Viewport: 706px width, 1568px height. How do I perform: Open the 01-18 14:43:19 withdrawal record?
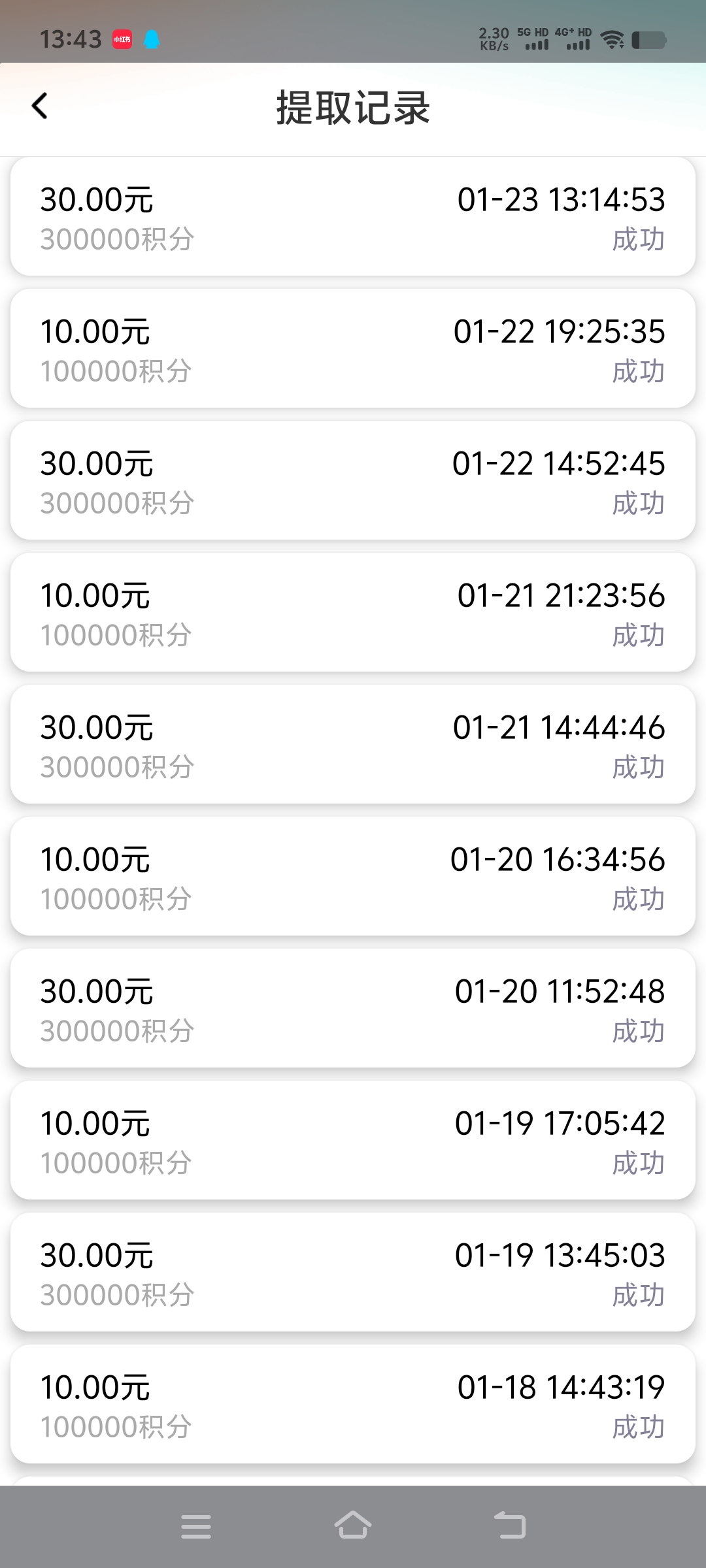pyautogui.click(x=353, y=1405)
